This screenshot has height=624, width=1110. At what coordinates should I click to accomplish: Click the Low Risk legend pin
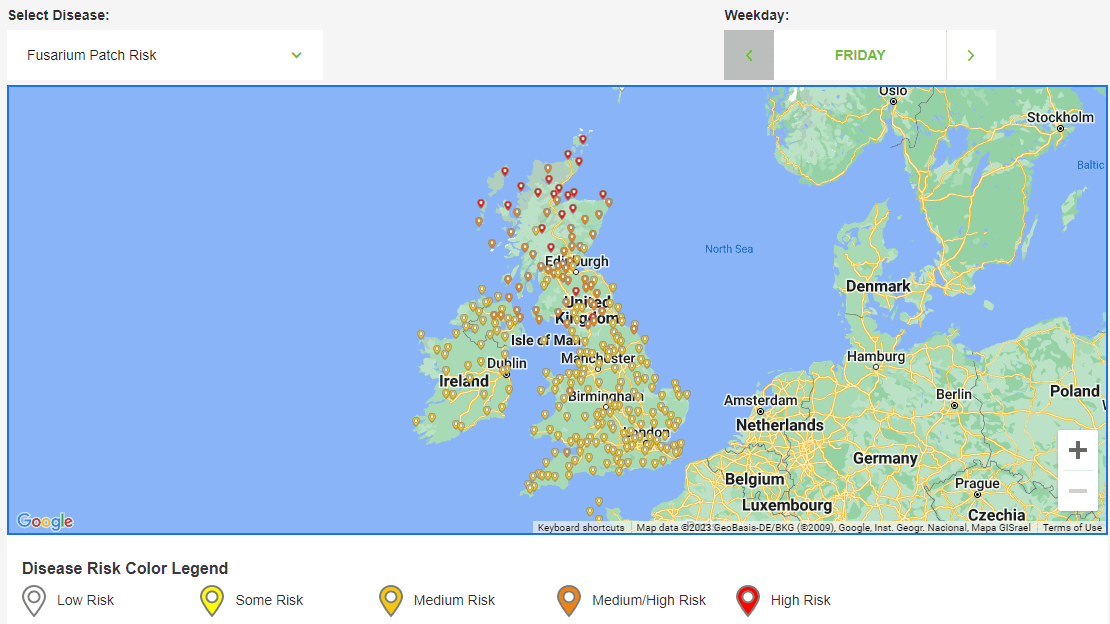tap(33, 599)
